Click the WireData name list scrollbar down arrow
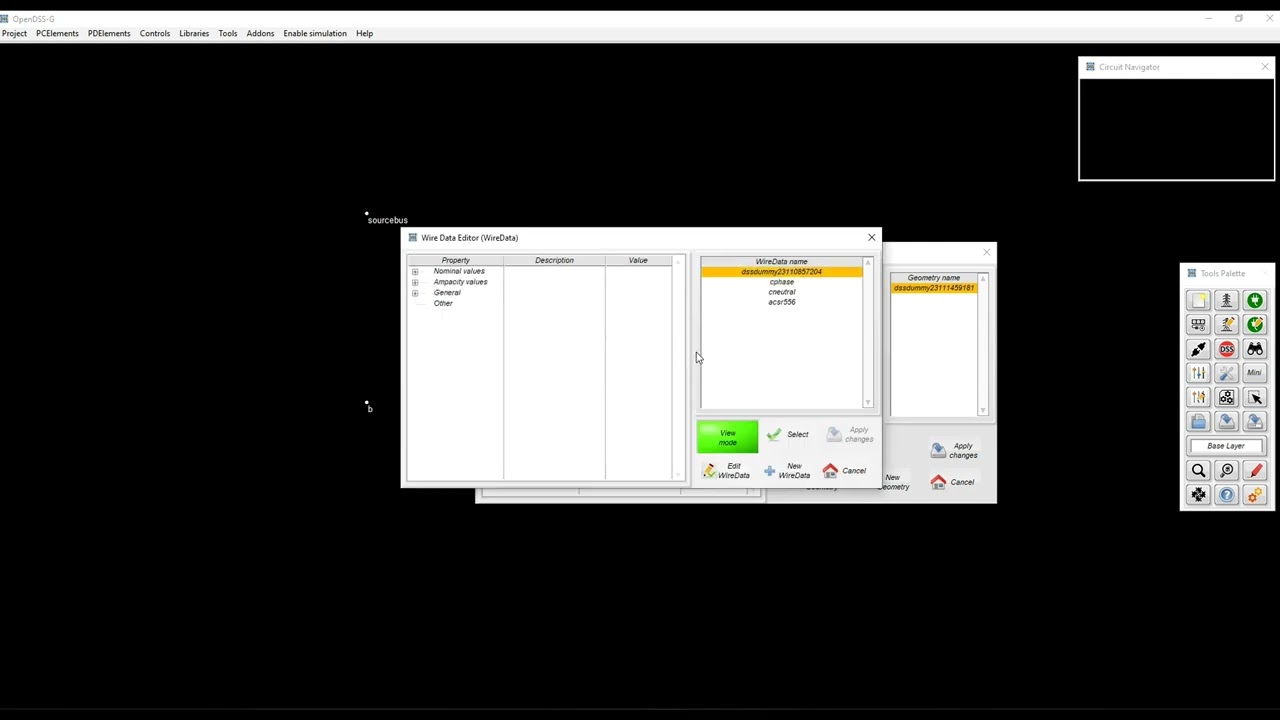This screenshot has width=1280, height=720. point(868,402)
